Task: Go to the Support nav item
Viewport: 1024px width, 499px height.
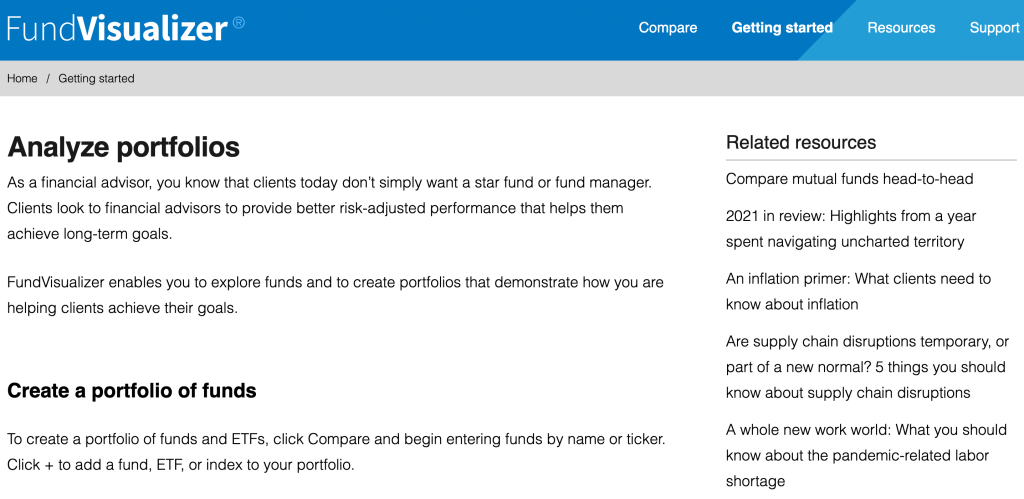Action: coord(994,28)
